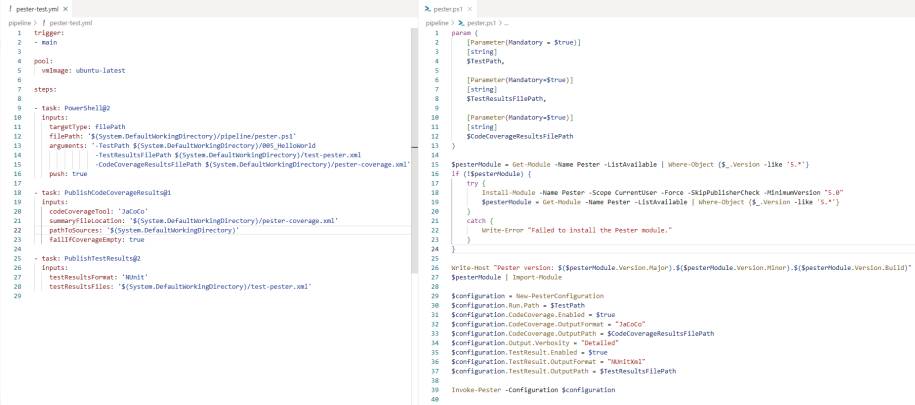915x405 pixels.
Task: Open the pipeline breadcrumb in right editor
Action: click(x=436, y=23)
